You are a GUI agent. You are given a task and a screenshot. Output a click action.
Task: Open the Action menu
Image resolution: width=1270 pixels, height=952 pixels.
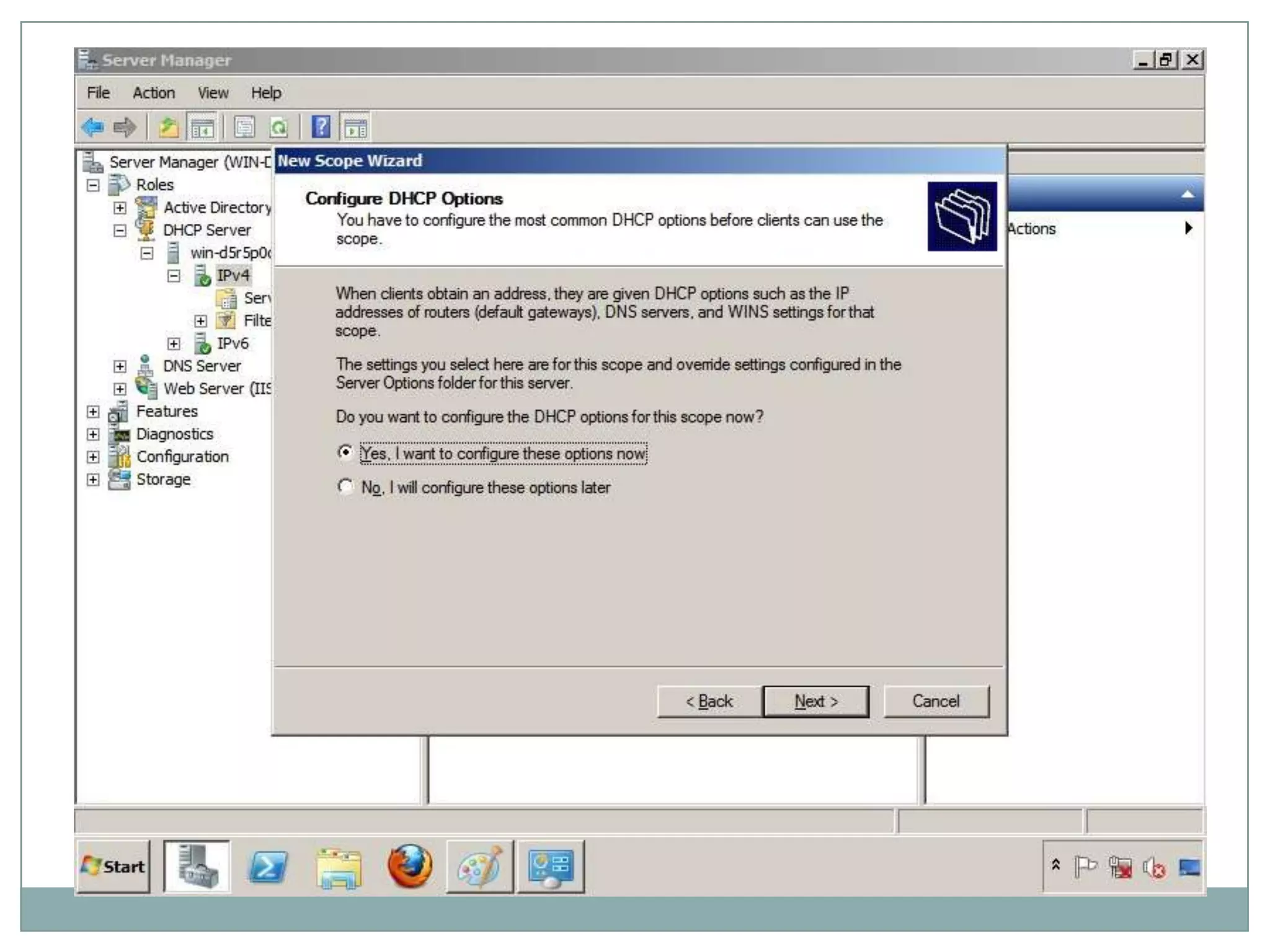tap(154, 93)
